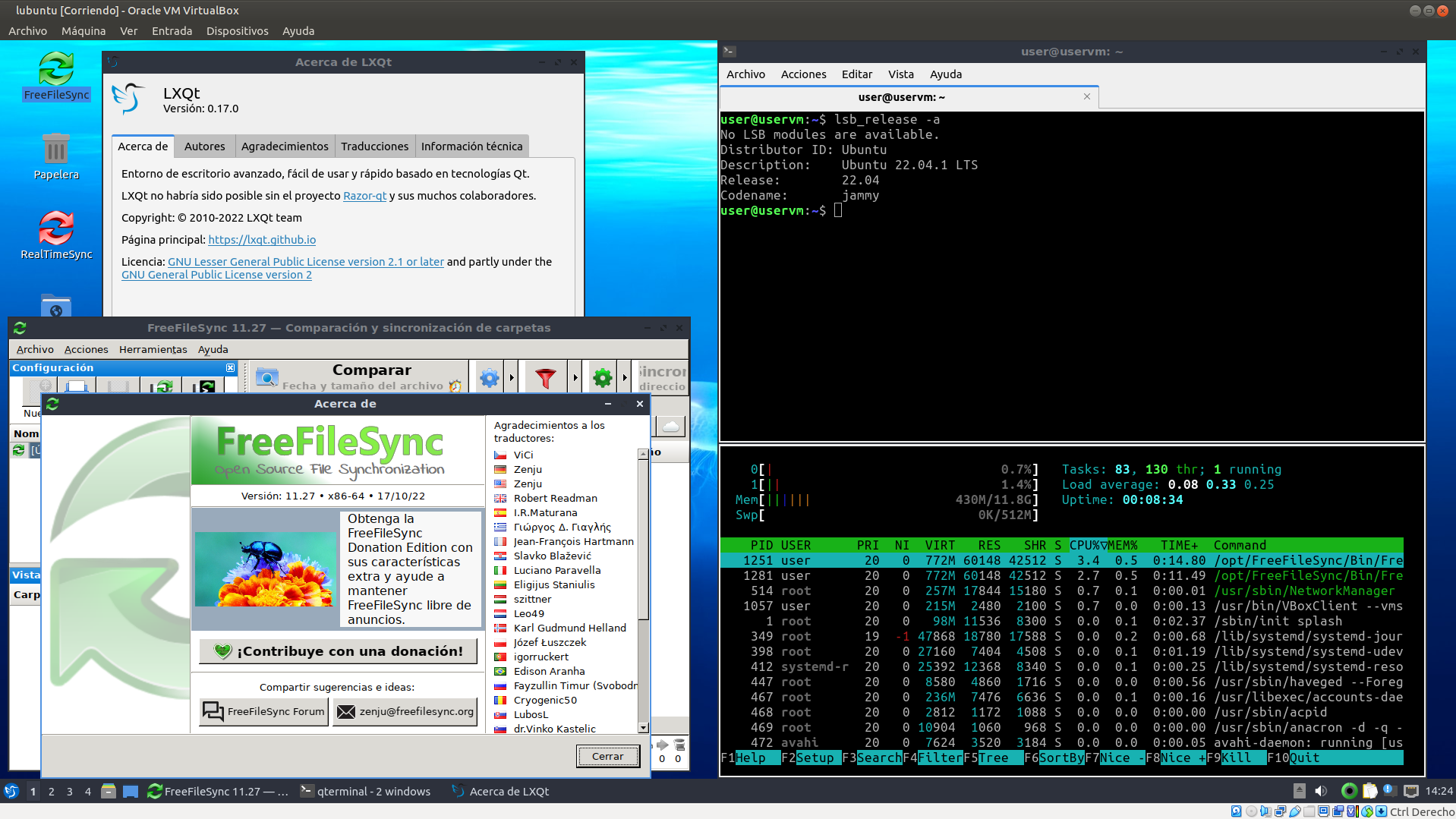Screen dimensions: 1456x819
Task: Click F6 SortBy in htop footer
Action: pos(1054,758)
